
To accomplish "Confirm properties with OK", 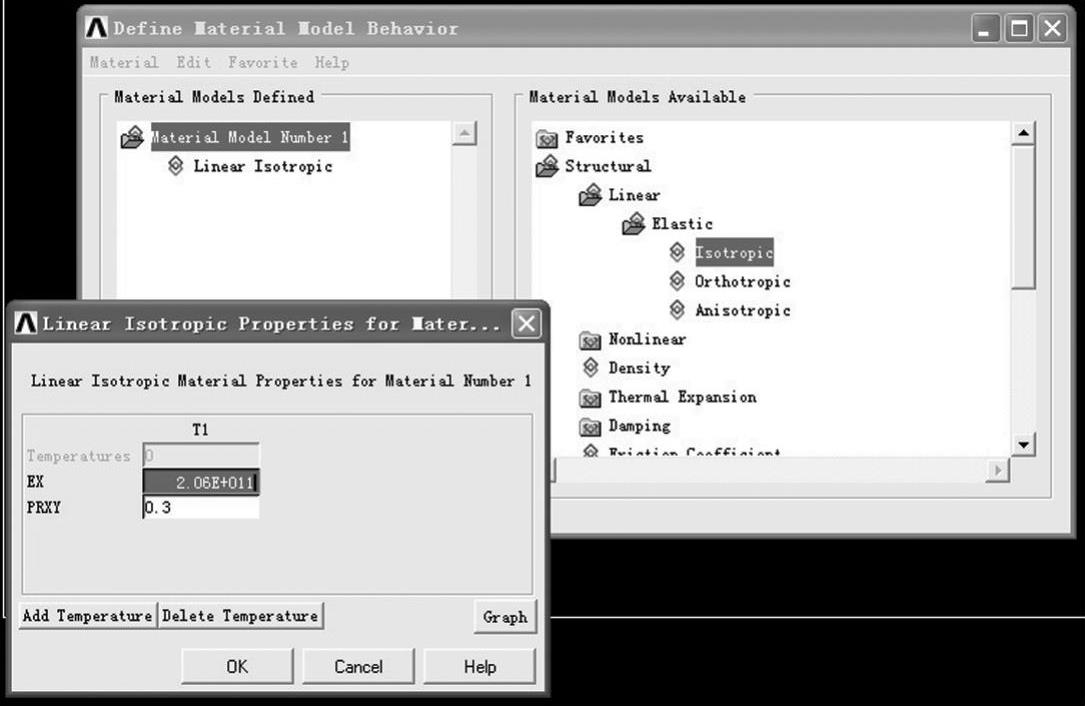I will 237,667.
